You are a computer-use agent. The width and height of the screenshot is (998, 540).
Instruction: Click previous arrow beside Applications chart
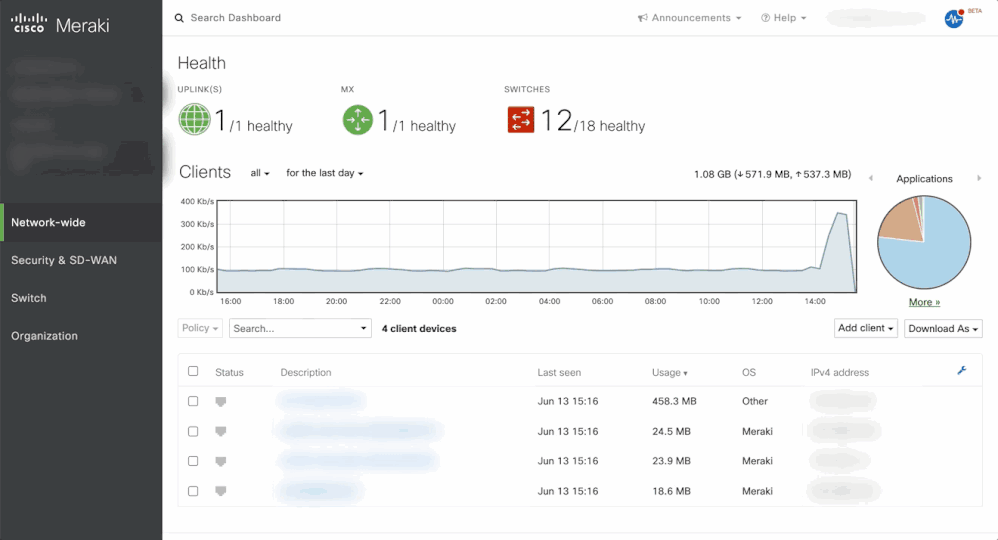871,179
